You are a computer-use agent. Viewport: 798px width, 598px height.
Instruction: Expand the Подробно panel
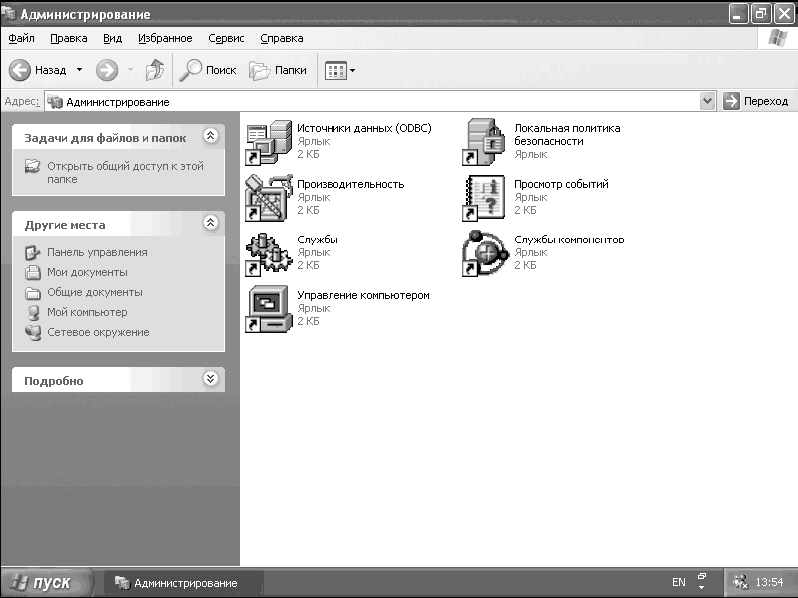click(211, 379)
